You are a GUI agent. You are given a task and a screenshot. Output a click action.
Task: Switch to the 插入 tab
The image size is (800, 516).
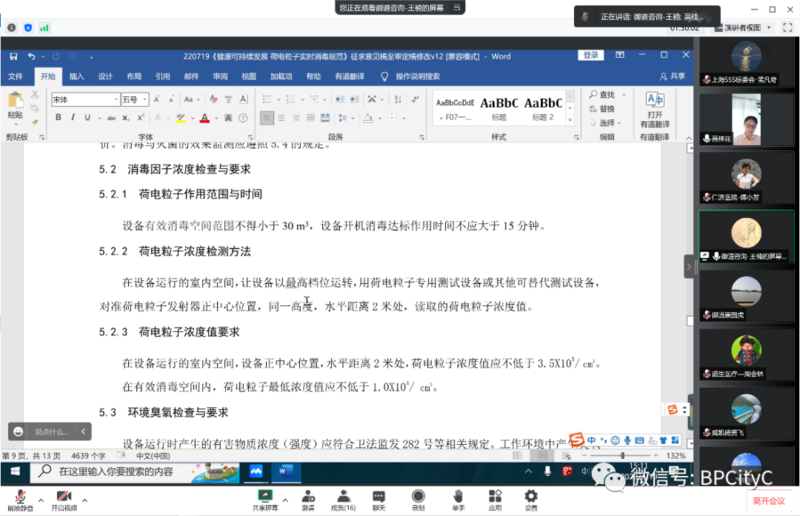tap(77, 77)
